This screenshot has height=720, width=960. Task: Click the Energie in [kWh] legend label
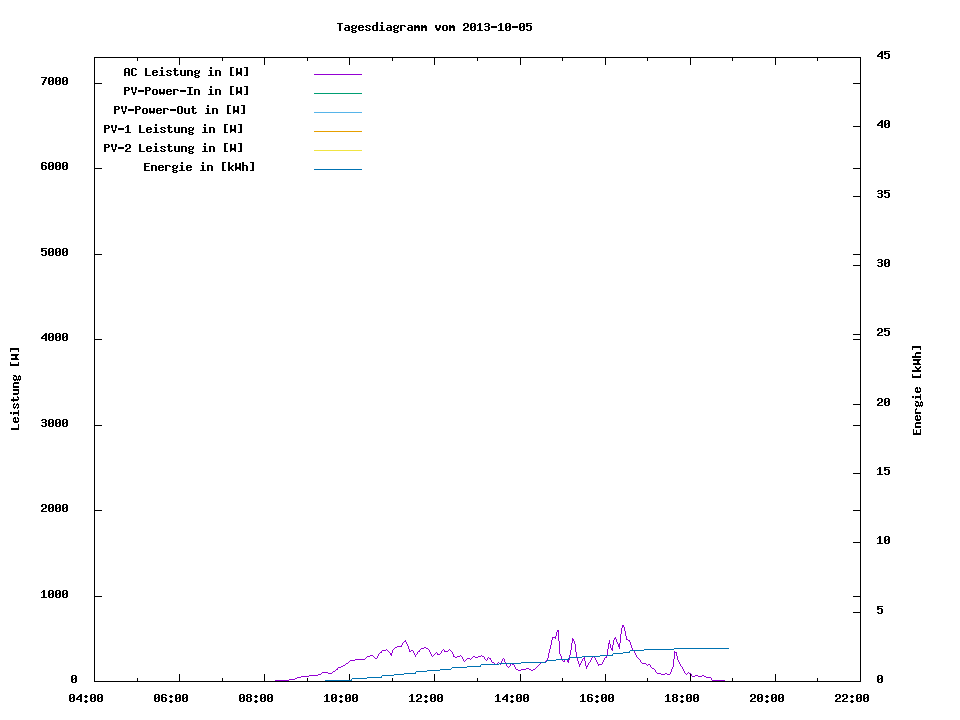pyautogui.click(x=199, y=167)
